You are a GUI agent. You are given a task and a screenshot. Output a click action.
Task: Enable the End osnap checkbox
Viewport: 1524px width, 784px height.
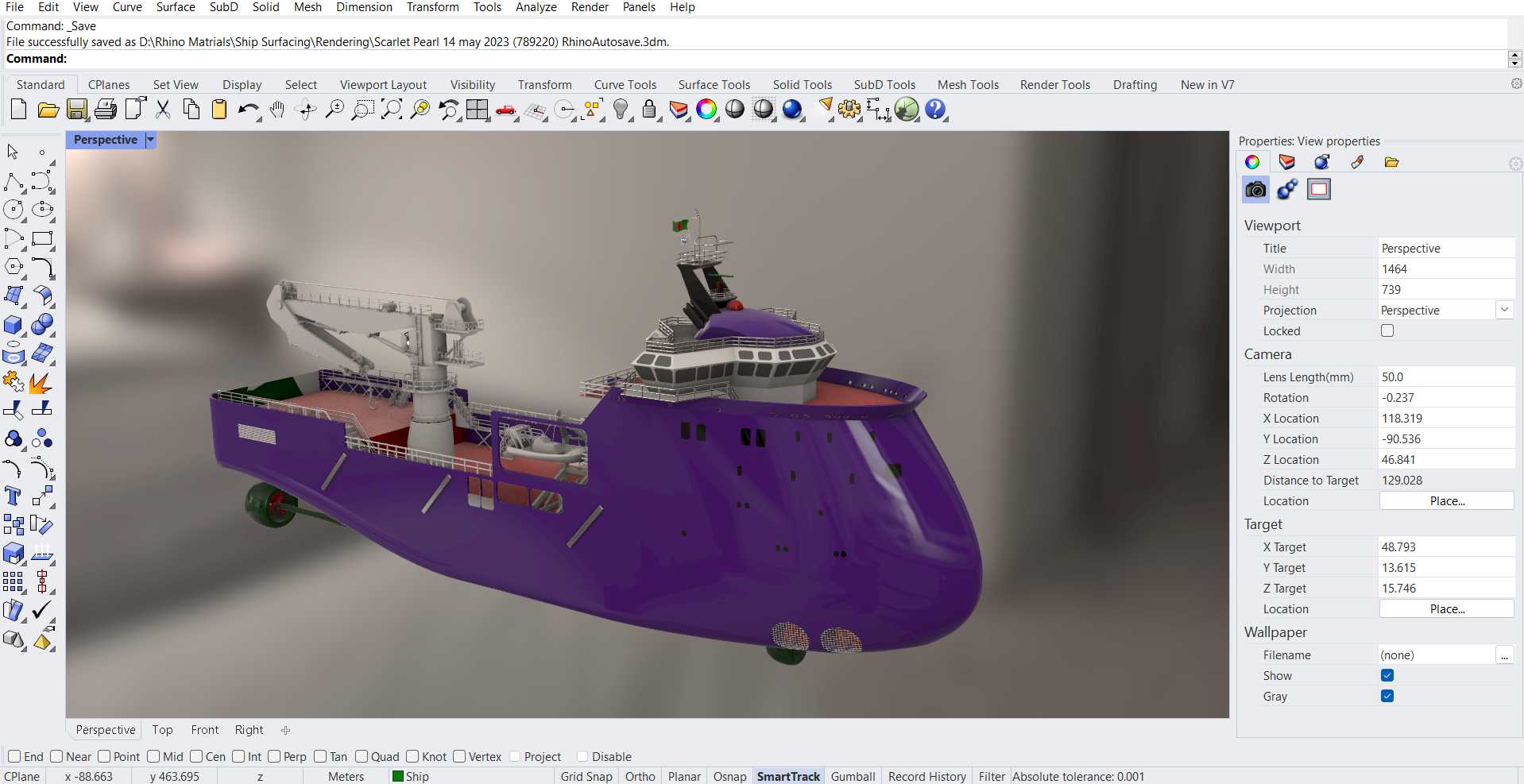(x=14, y=756)
